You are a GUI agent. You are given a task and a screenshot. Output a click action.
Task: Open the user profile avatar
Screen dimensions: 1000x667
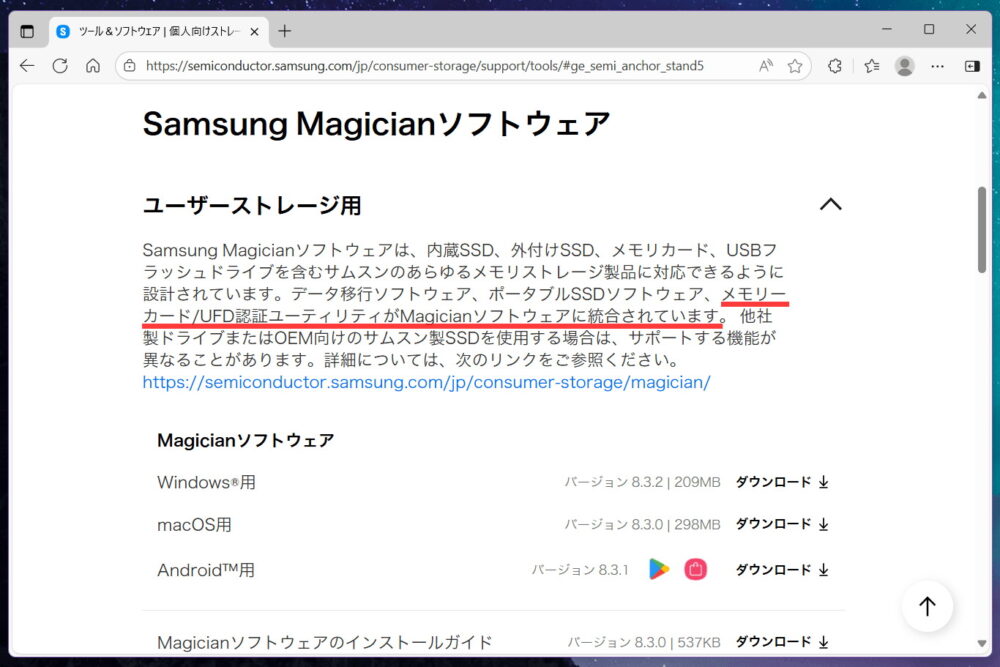(x=904, y=66)
